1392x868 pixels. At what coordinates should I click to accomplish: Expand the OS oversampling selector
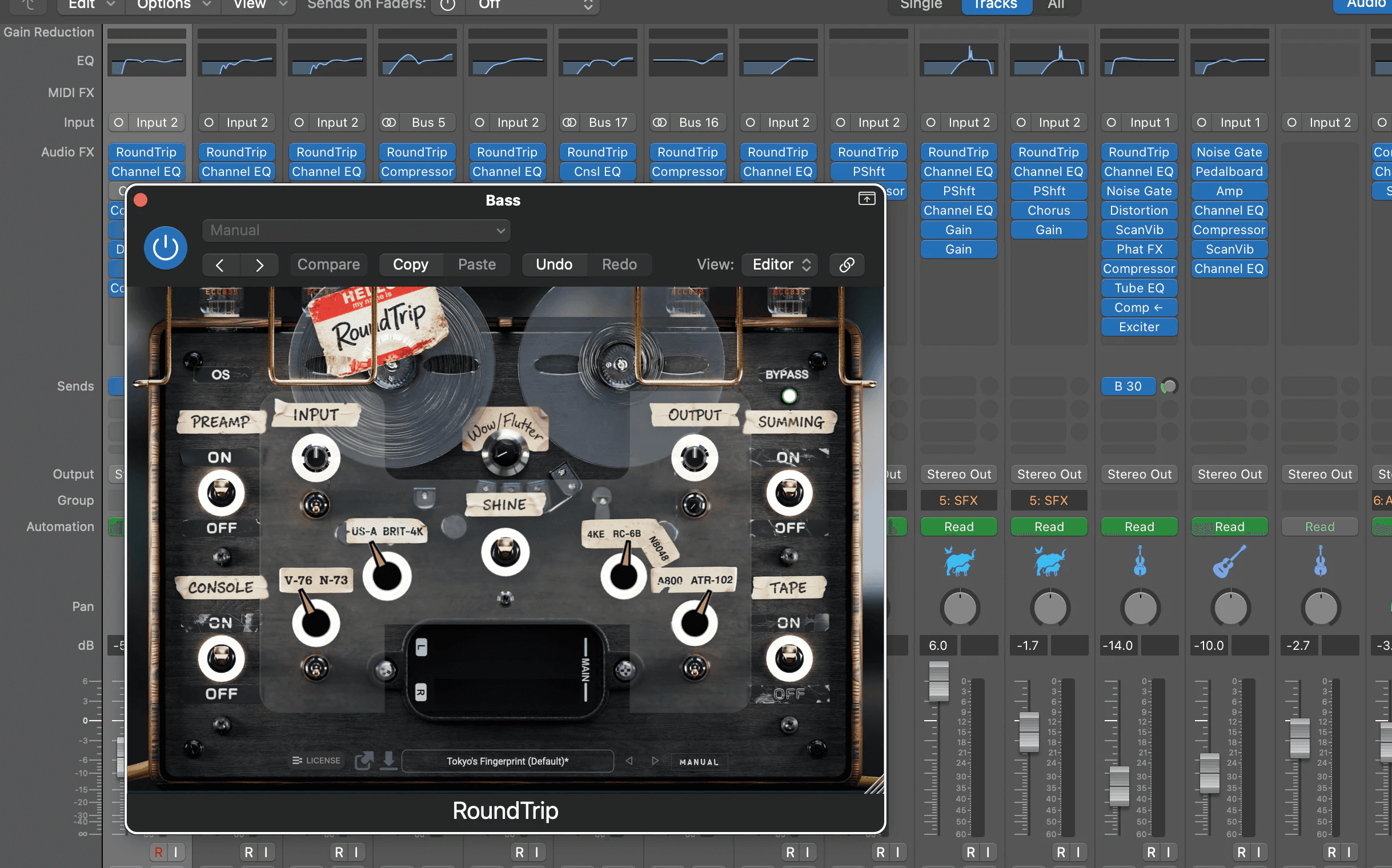click(x=228, y=375)
